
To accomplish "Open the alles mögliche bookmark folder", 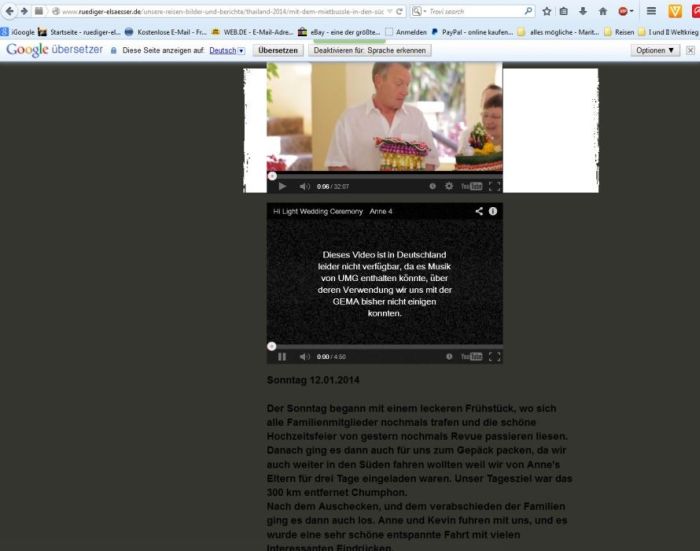I will tap(558, 32).
